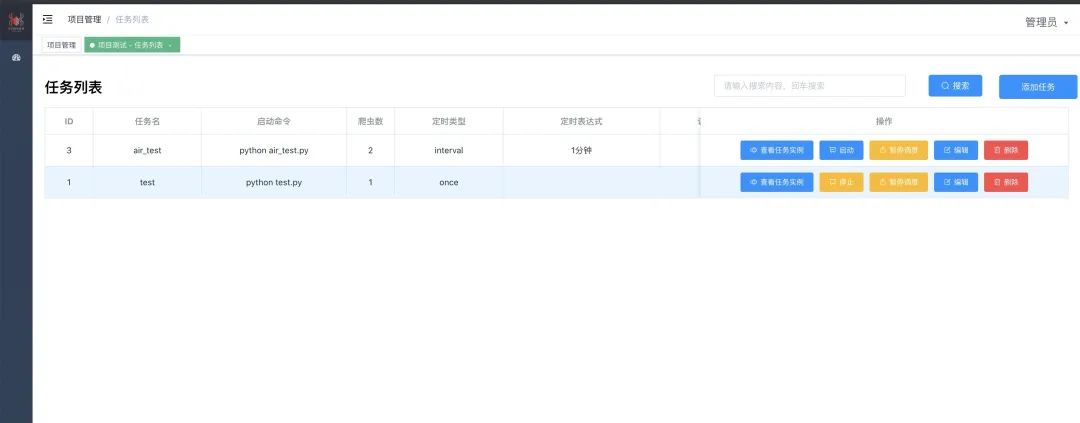Delete the air_test task
The image size is (1080, 423).
pos(1005,150)
